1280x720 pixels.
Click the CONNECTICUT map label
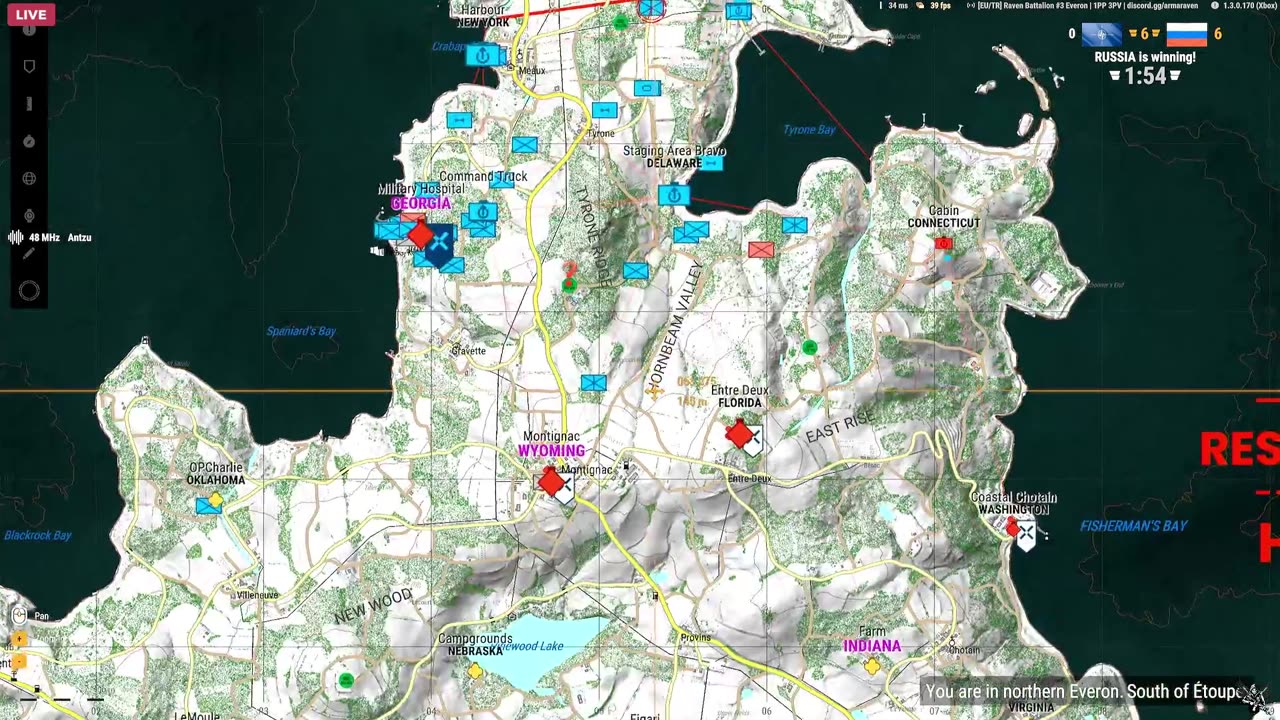tap(944, 223)
